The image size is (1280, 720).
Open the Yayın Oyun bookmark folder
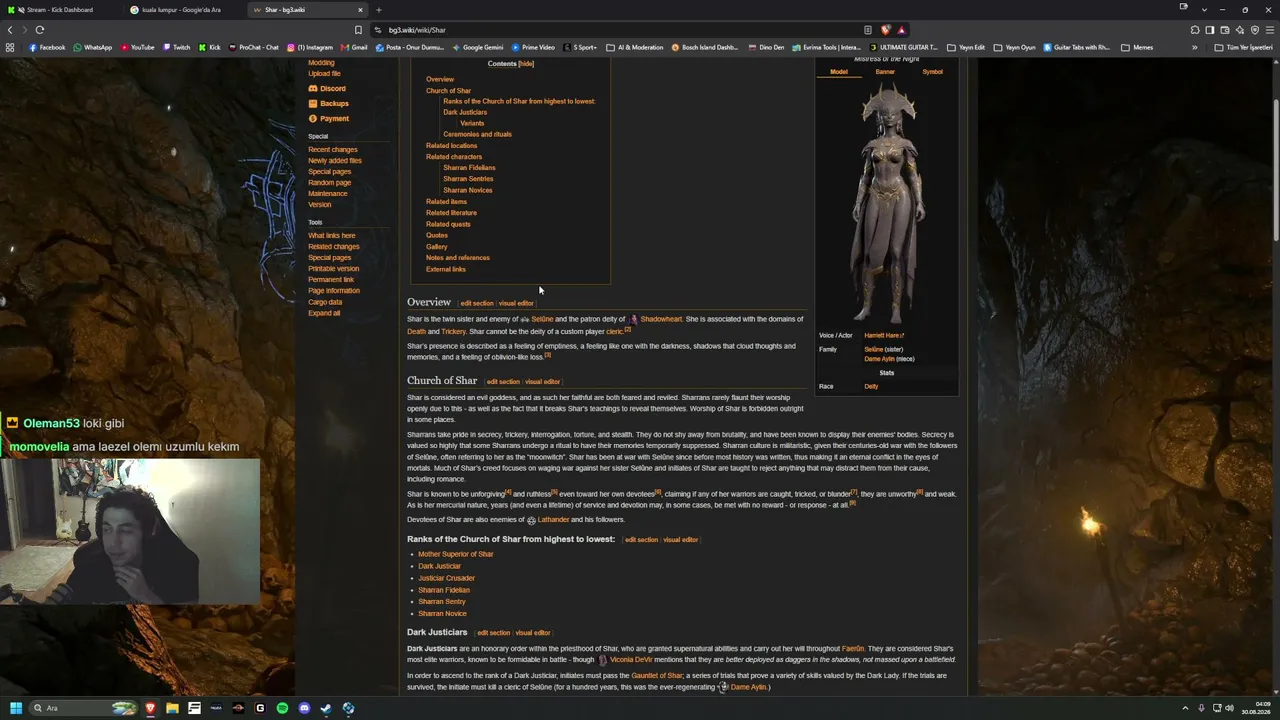coord(1015,47)
